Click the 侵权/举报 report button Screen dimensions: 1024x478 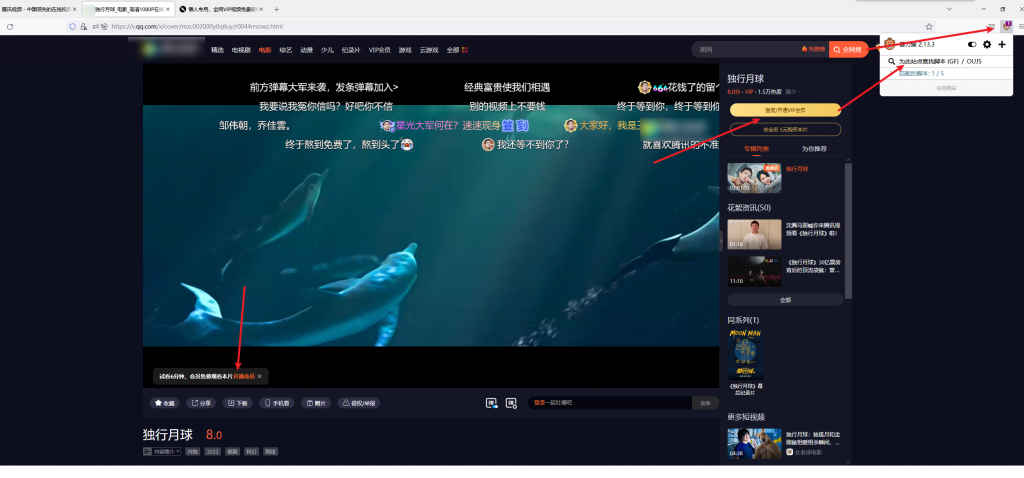pyautogui.click(x=359, y=403)
